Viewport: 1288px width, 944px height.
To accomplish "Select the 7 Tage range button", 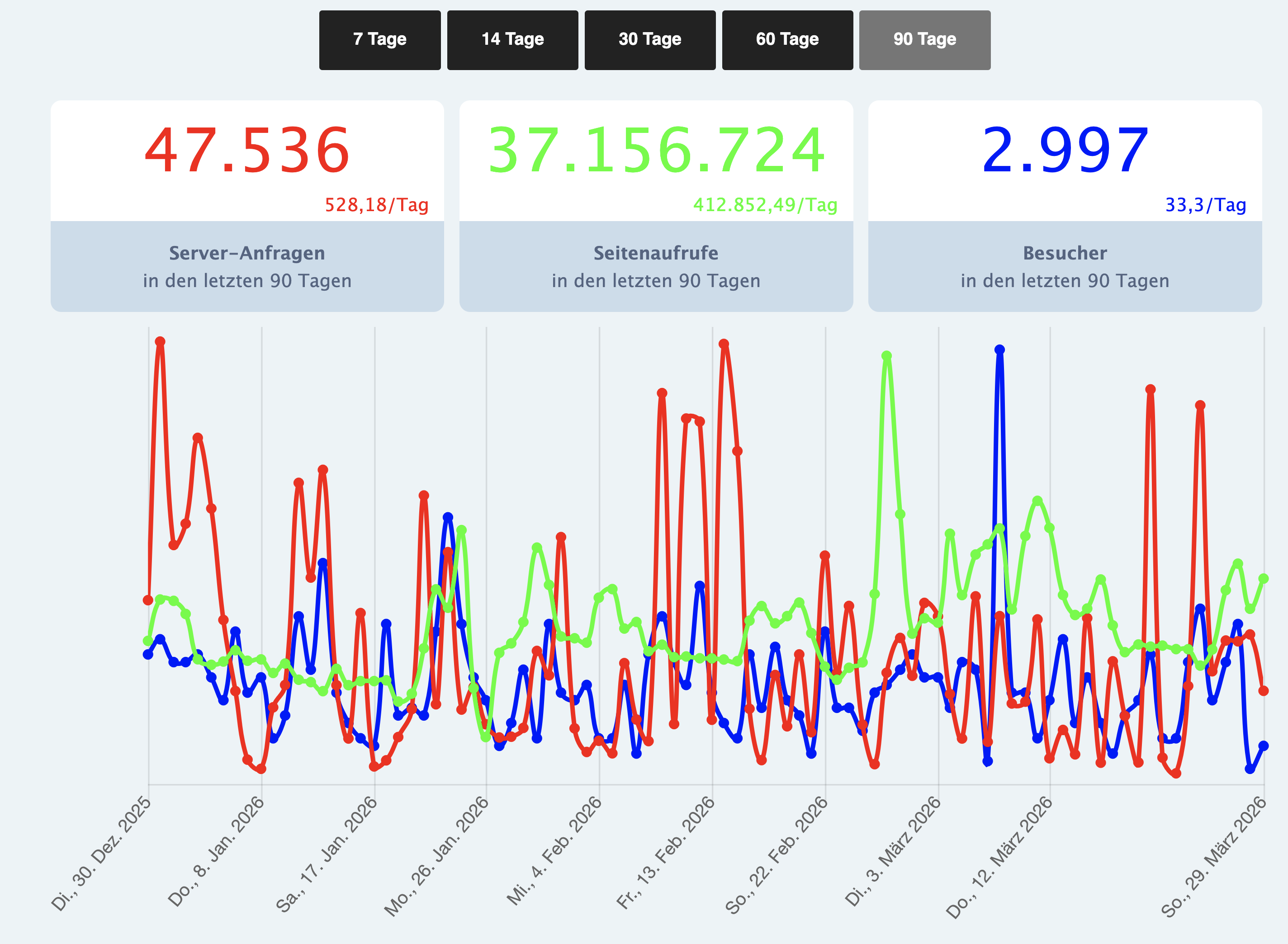I will tap(379, 40).
